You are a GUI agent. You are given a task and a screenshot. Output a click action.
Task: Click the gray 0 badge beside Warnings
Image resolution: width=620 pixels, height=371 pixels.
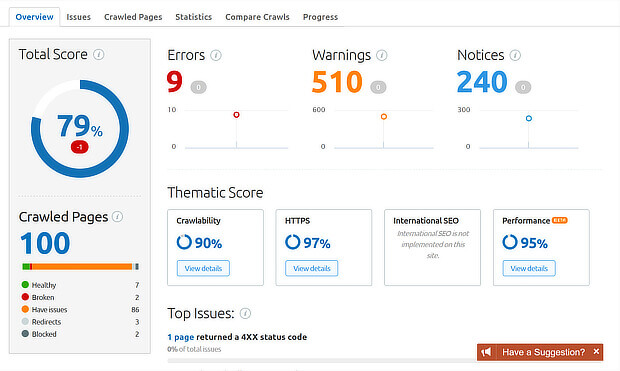(x=378, y=87)
